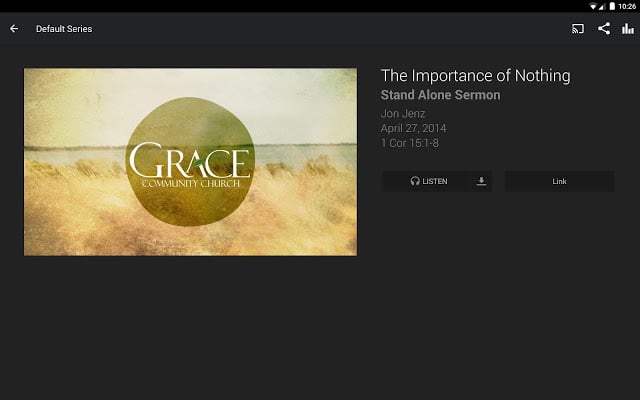Select the 'Default Series' title text

pos(64,29)
